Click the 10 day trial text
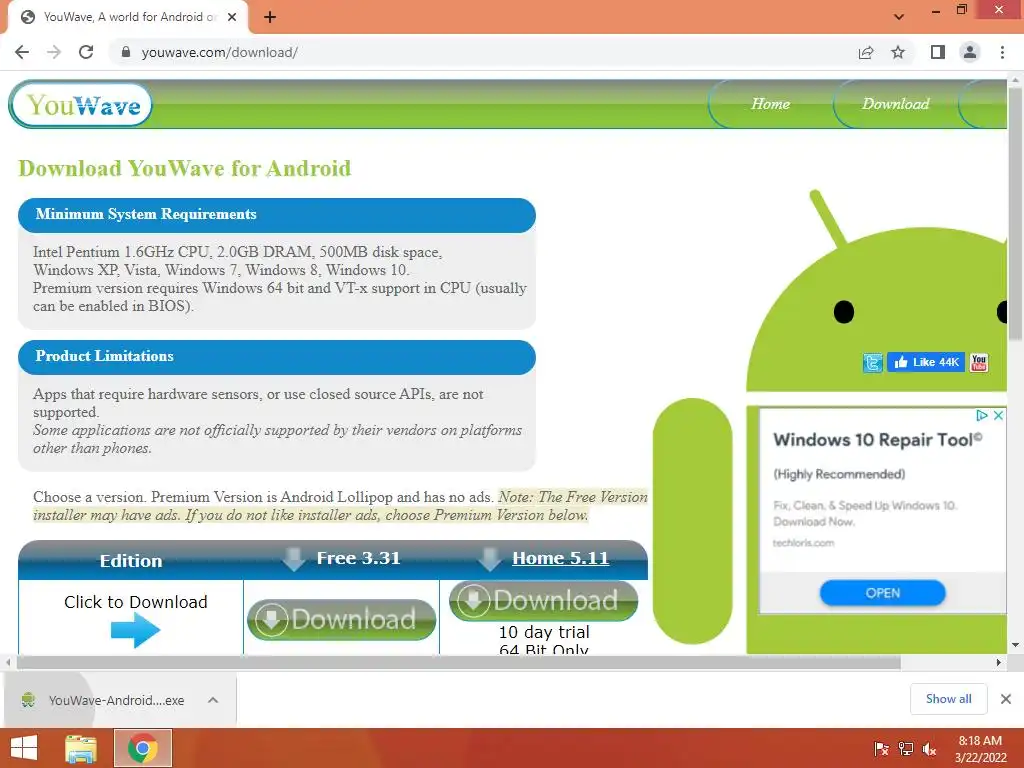Screen dimensions: 1024x768 (x=544, y=632)
